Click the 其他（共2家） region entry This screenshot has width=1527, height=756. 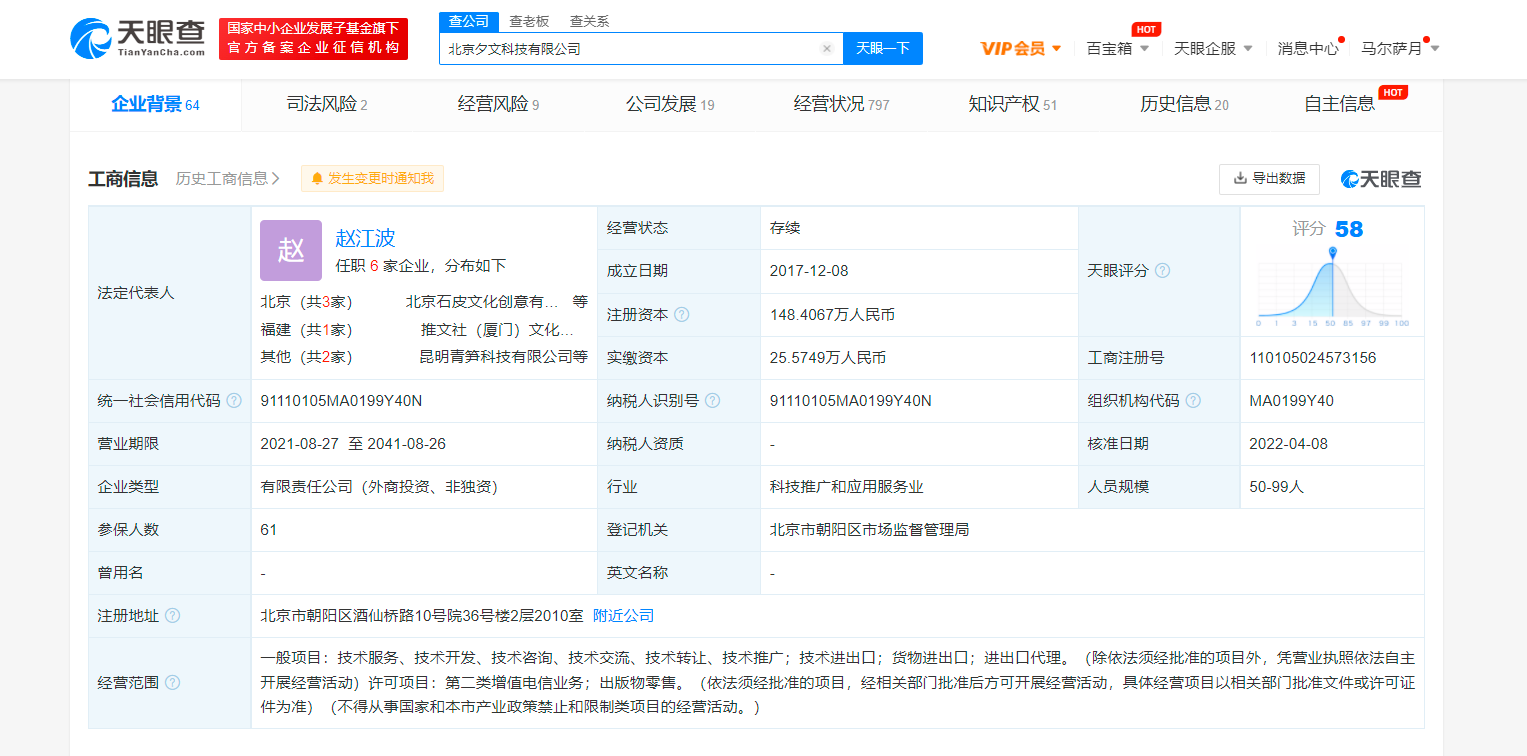point(306,357)
